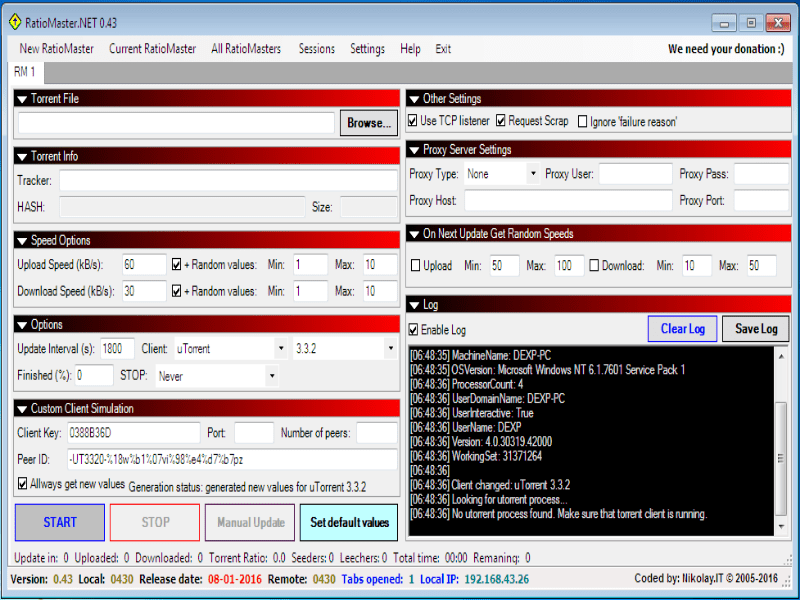Select the RM 1 tab
800x600 pixels.
(24, 72)
